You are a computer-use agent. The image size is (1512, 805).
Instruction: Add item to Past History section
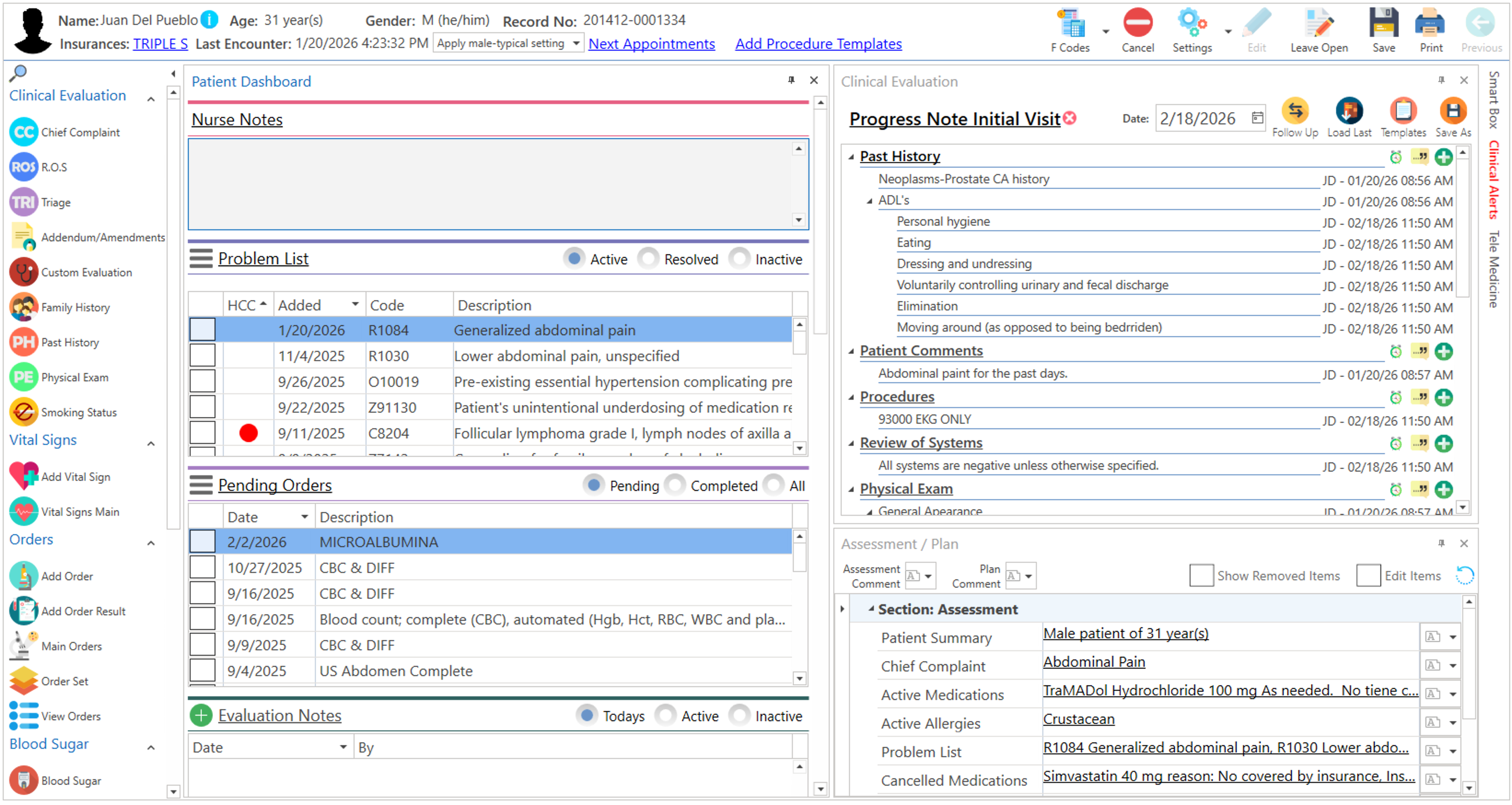(1443, 157)
